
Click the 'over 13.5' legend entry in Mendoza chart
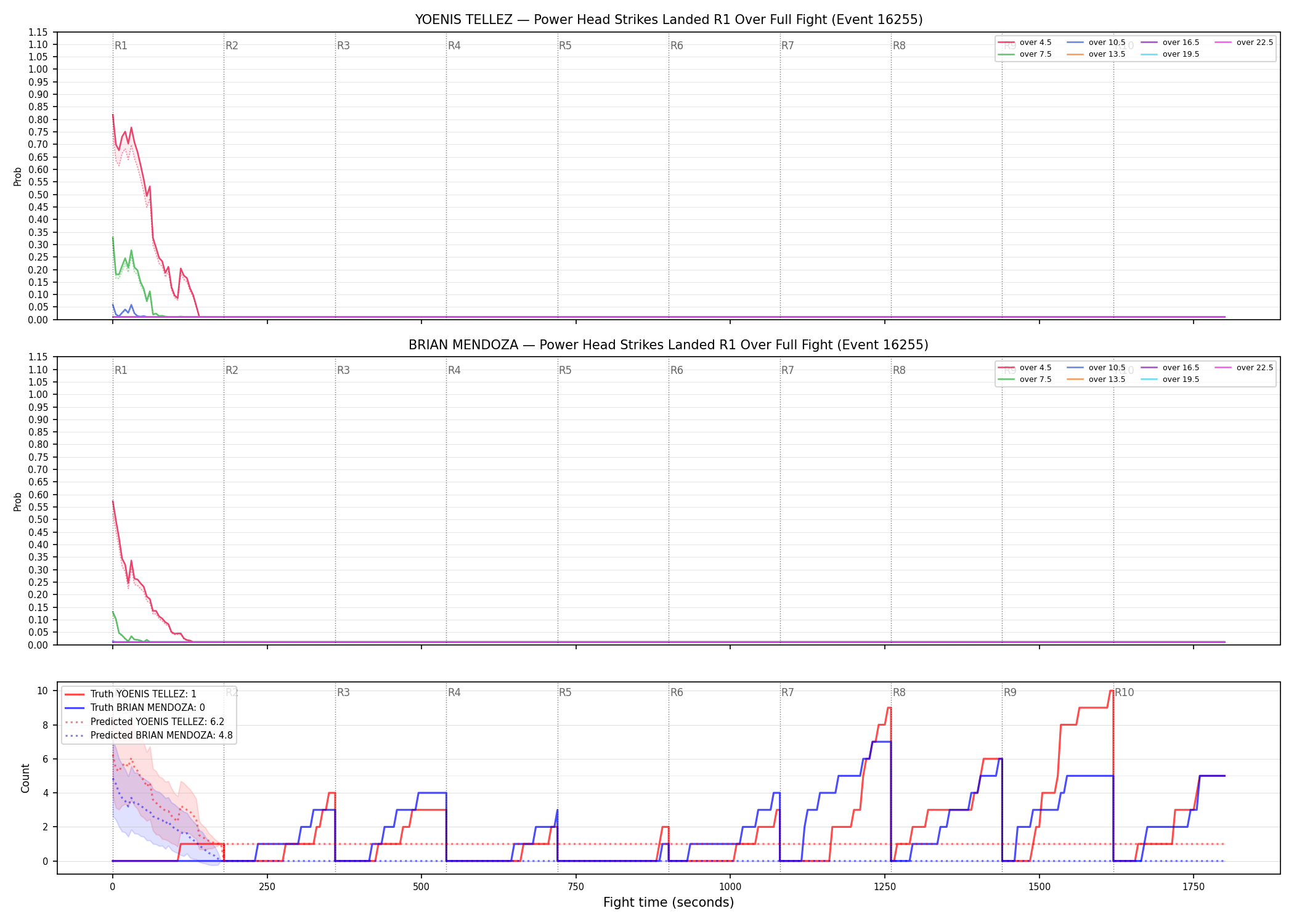[x=1096, y=379]
